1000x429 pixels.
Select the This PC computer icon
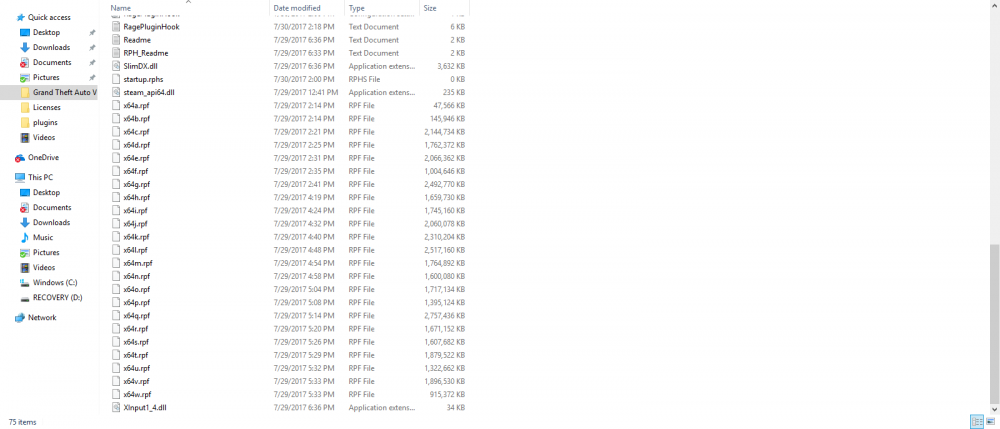click(20, 177)
